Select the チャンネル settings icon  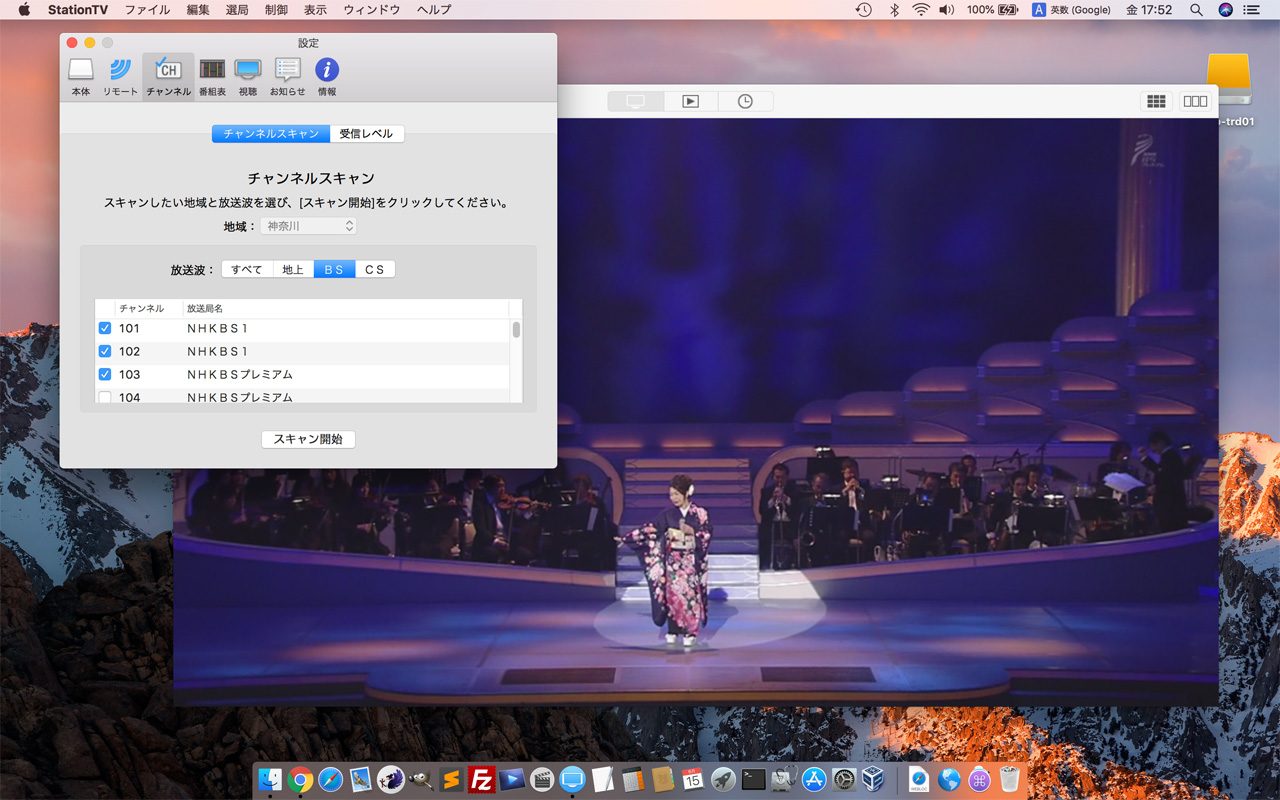168,76
